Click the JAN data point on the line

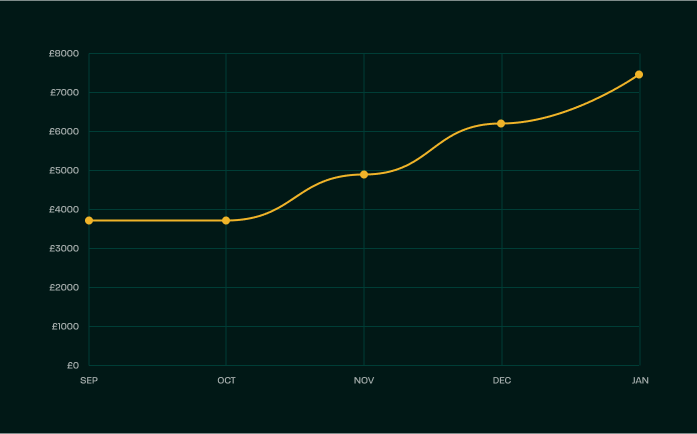tap(639, 74)
